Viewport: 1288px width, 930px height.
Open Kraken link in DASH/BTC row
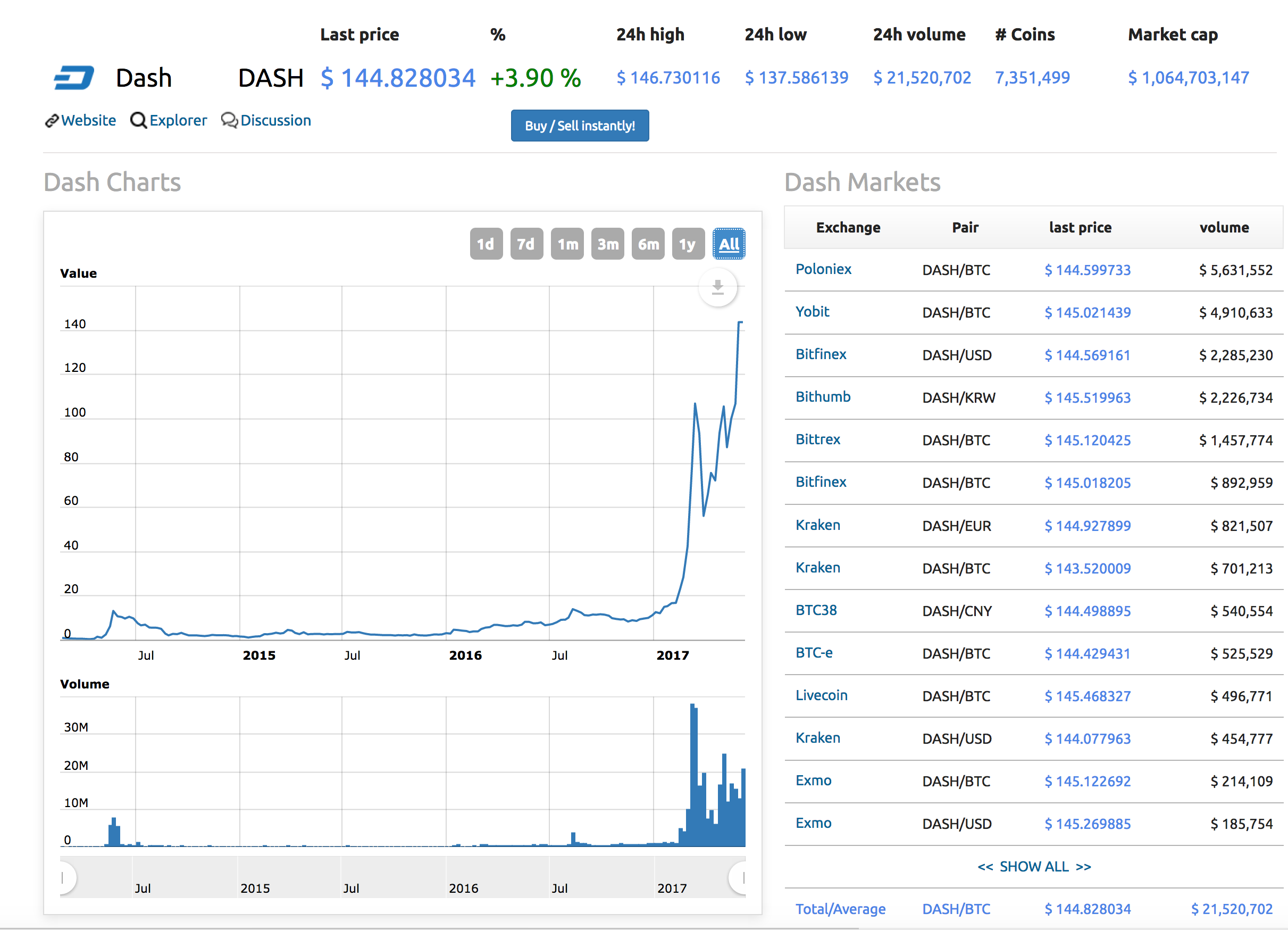click(818, 568)
